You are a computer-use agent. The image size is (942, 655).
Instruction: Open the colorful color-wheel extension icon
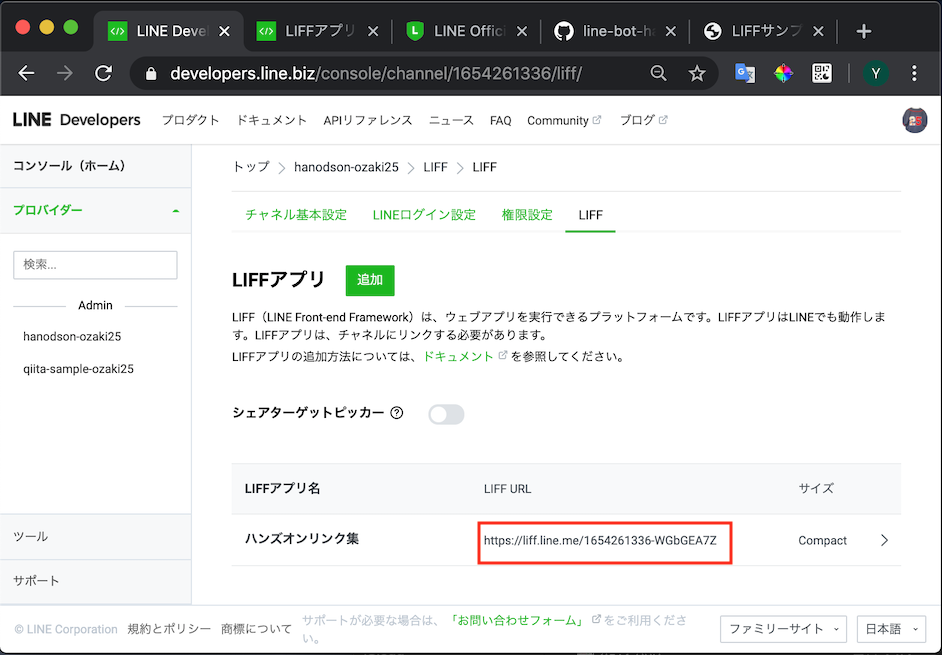click(x=783, y=73)
